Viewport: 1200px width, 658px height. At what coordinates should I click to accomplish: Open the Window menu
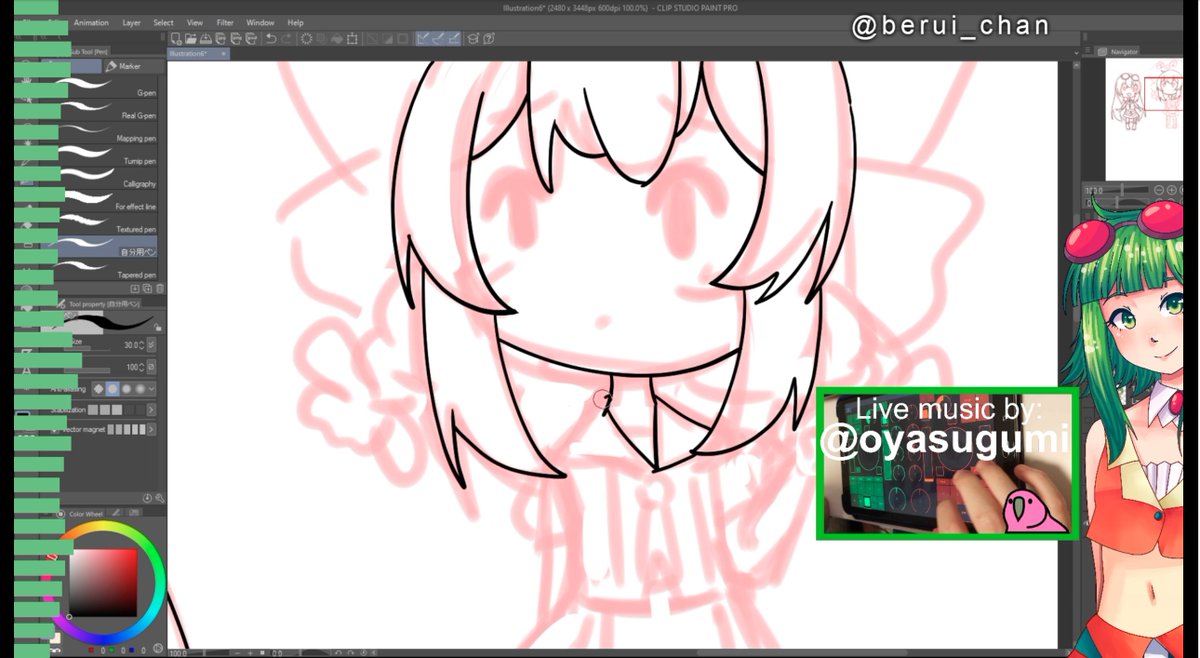260,22
